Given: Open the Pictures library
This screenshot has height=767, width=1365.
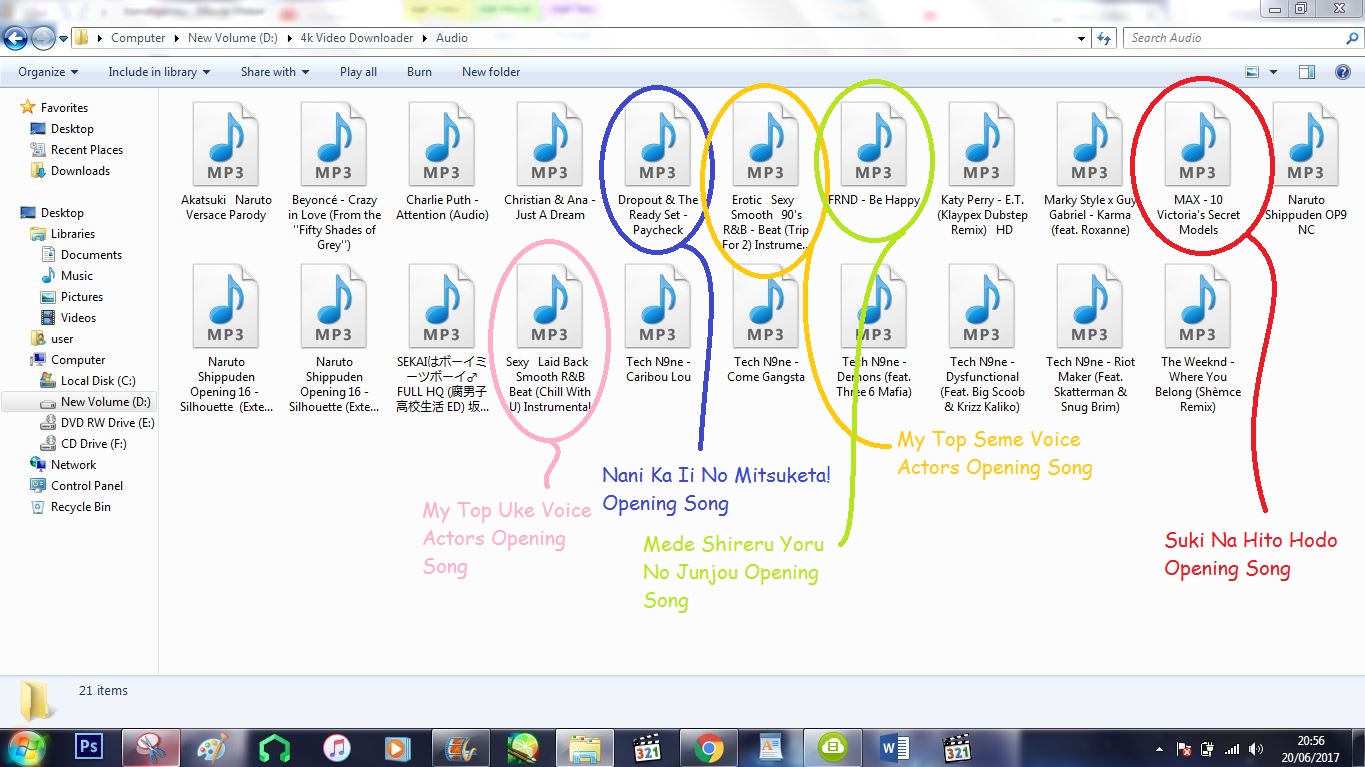Looking at the screenshot, I should tap(82, 297).
